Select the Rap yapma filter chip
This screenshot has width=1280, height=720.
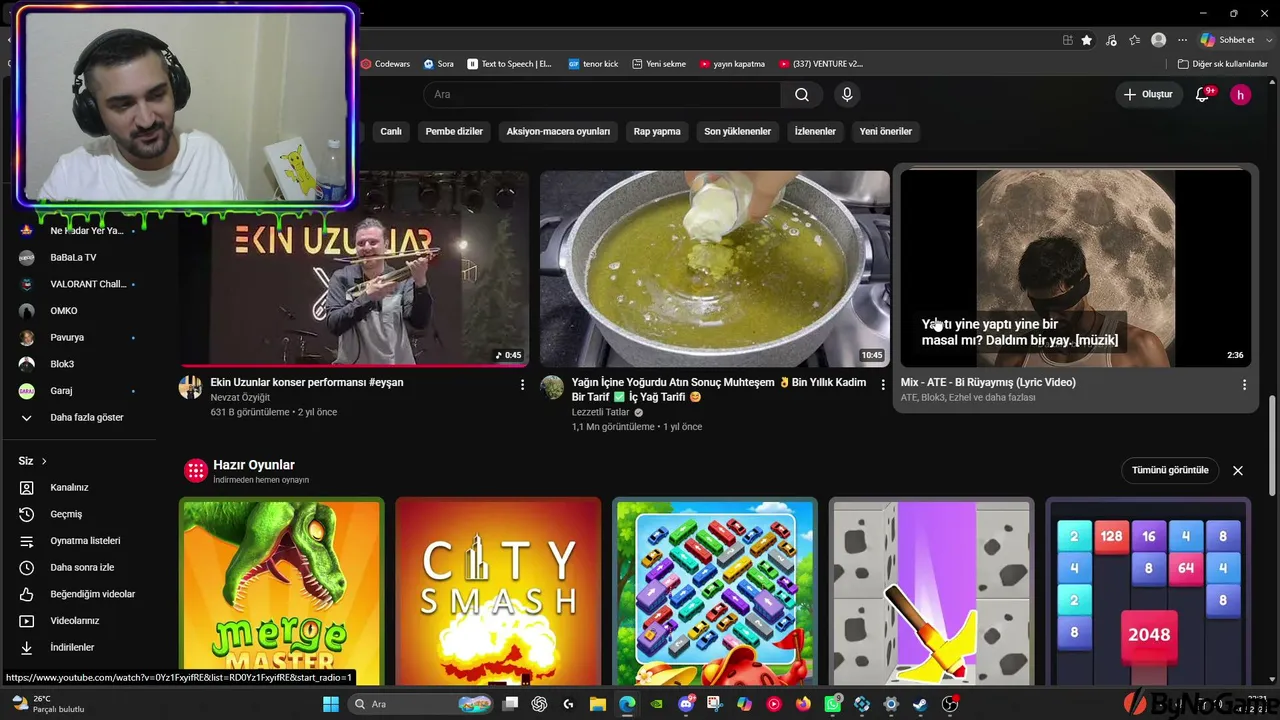click(657, 131)
